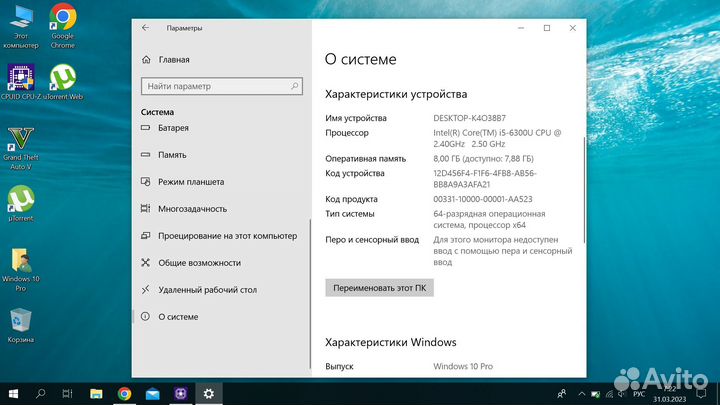
Task: Click the Settings gear on taskbar
Action: (209, 394)
